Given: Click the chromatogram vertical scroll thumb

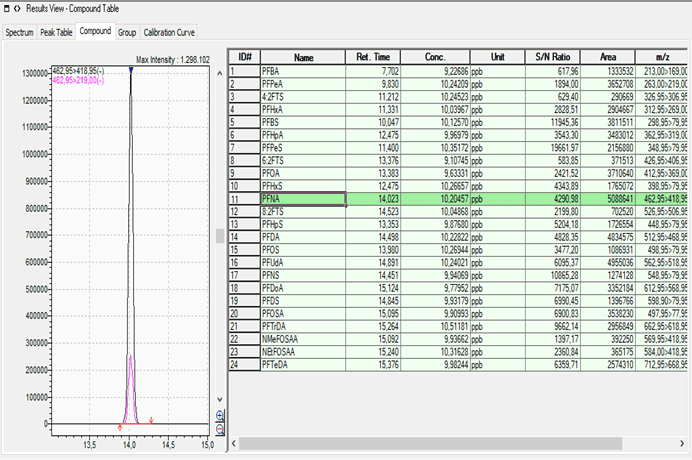Looking at the screenshot, I should point(220,236).
